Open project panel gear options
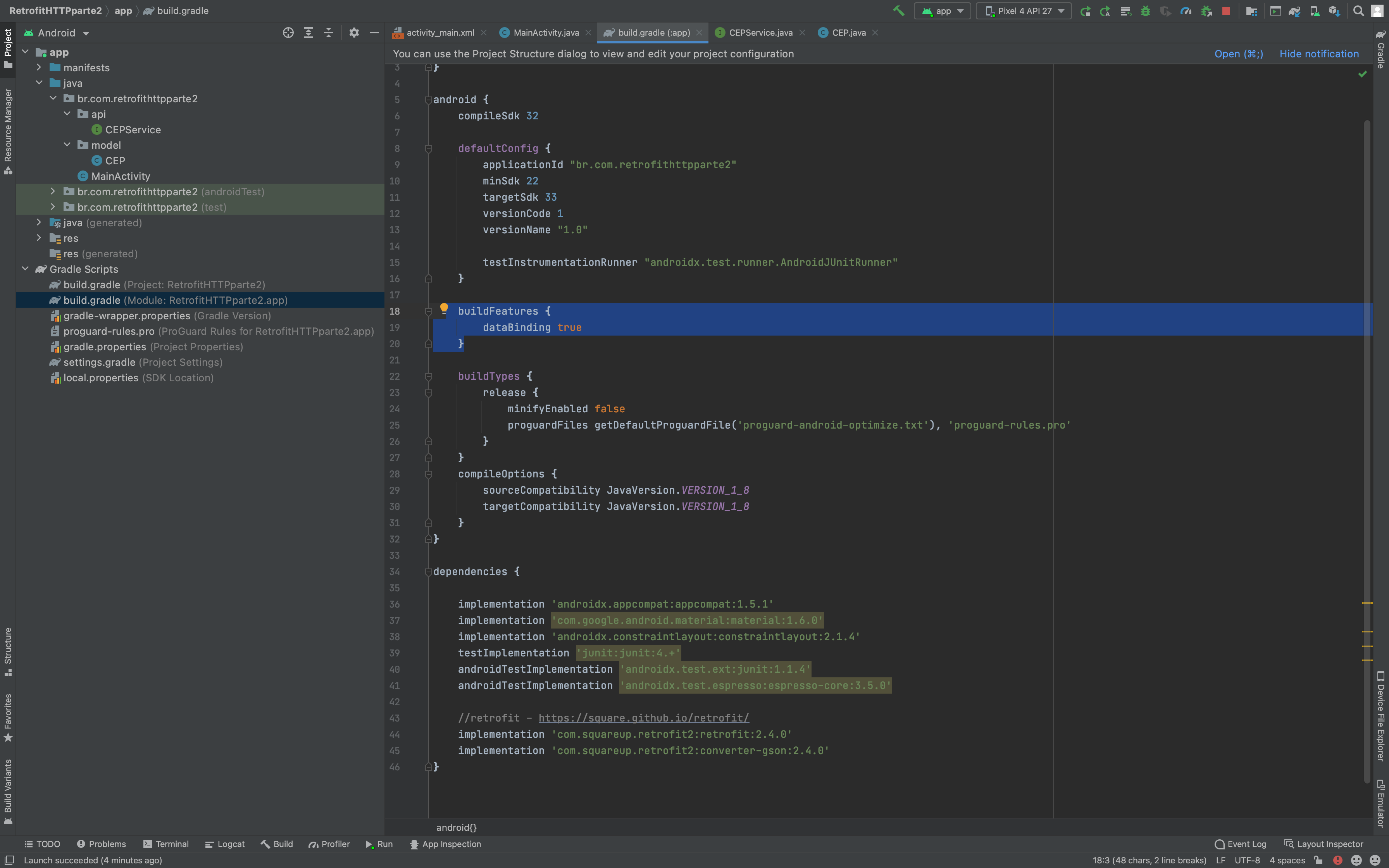 coord(354,33)
